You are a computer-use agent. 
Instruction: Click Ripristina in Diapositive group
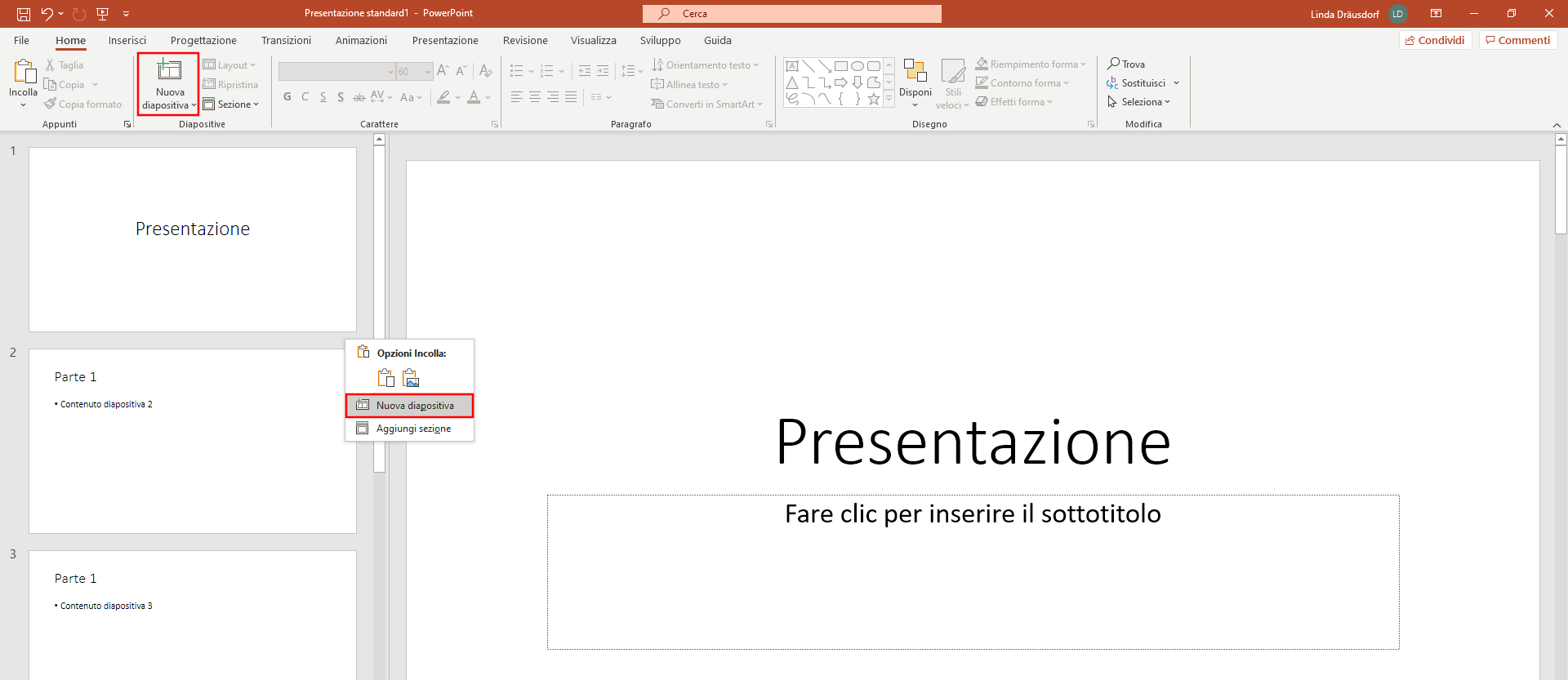[230, 85]
